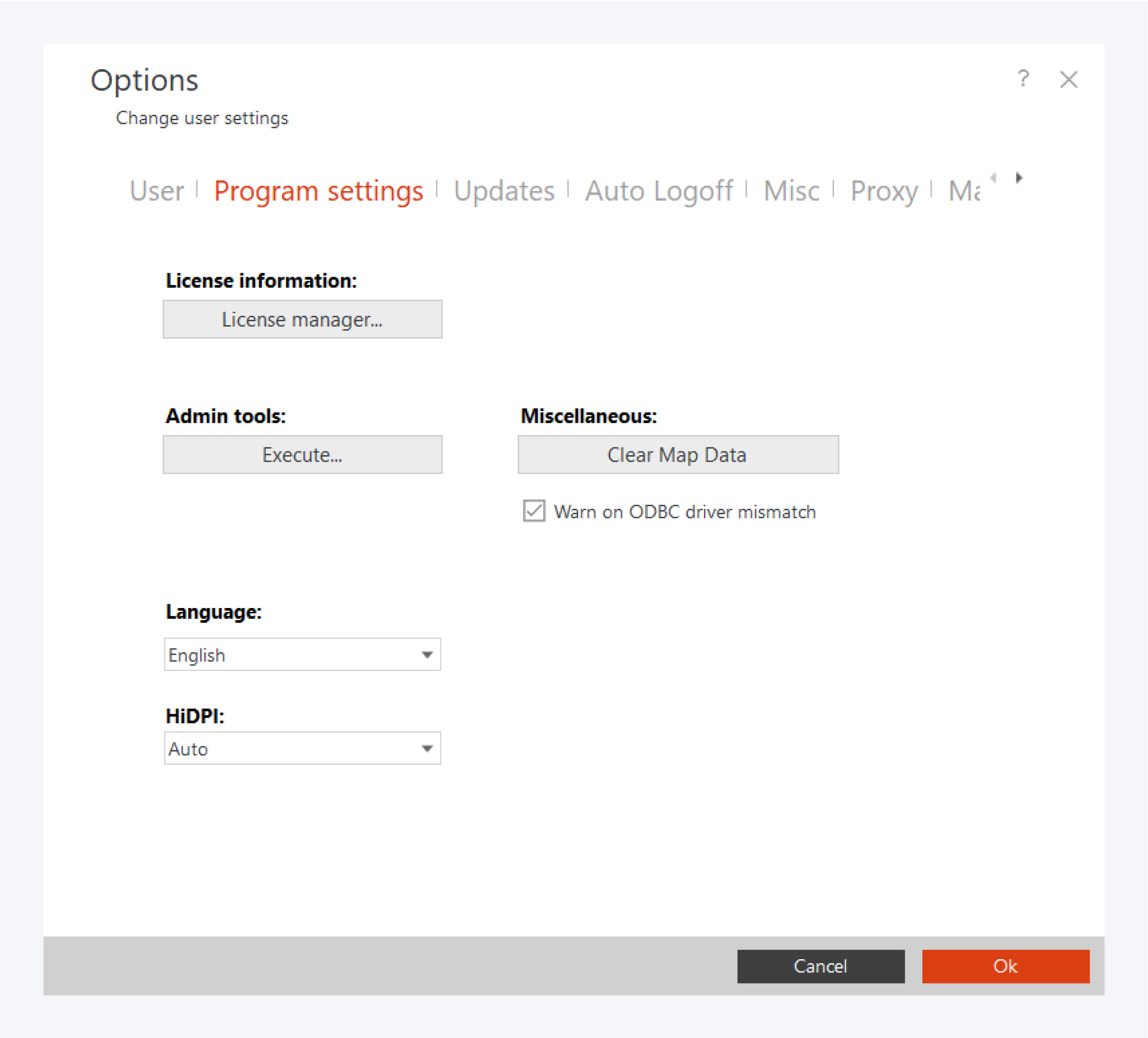Click the partially hidden Ma tab
Viewport: 1148px width, 1038px height.
(x=964, y=191)
